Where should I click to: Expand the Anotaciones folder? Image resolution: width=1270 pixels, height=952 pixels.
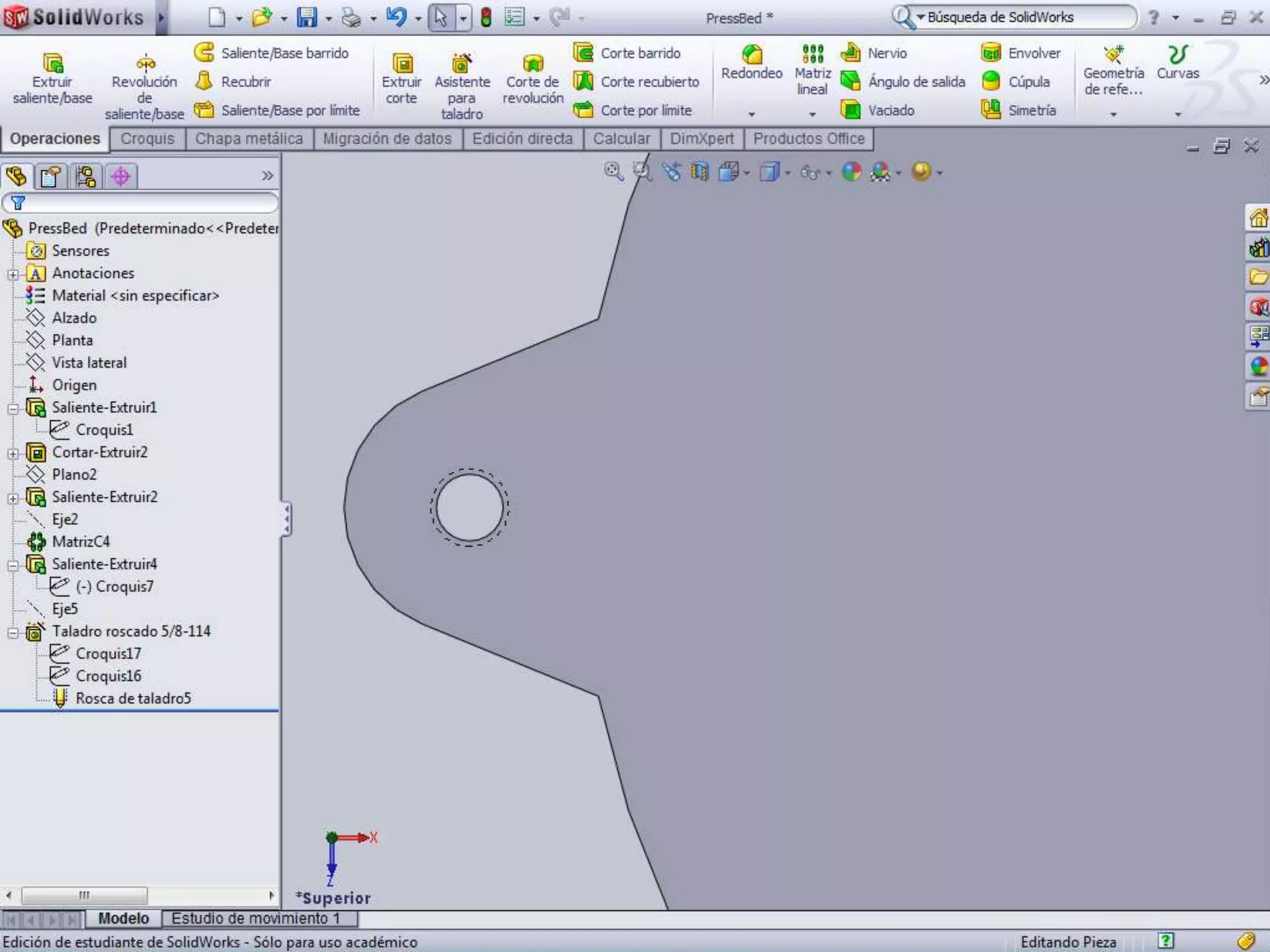pos(13,274)
